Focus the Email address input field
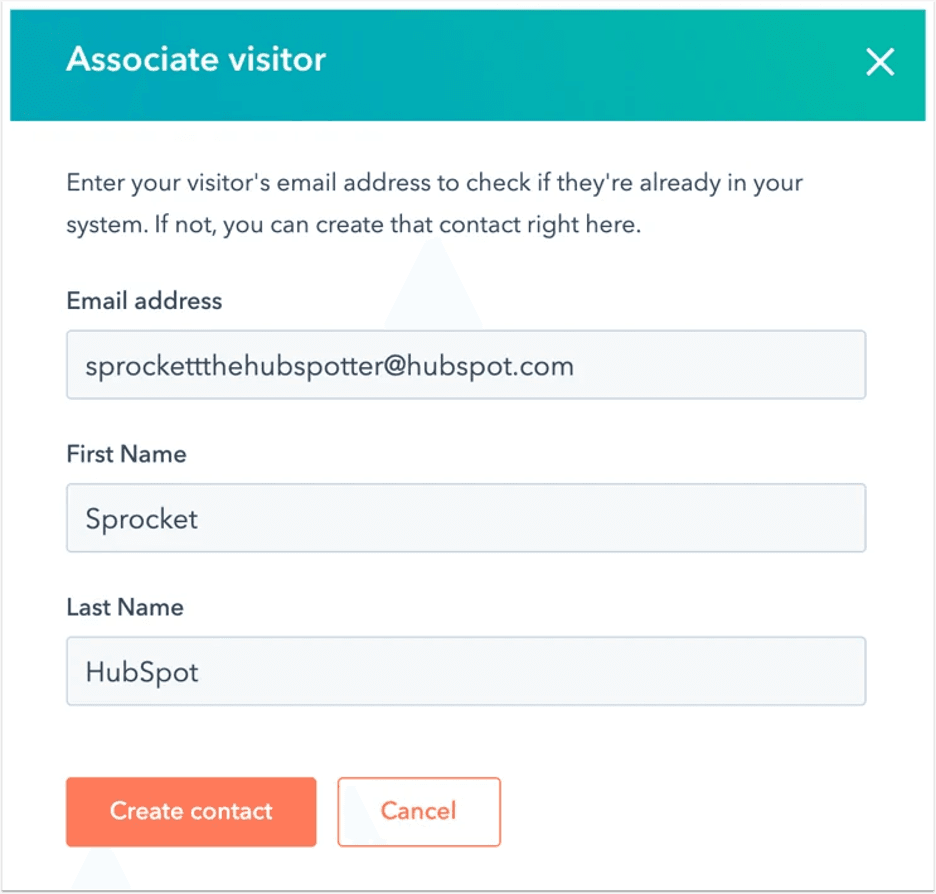Screen dimensions: 936x894 [x=465, y=364]
